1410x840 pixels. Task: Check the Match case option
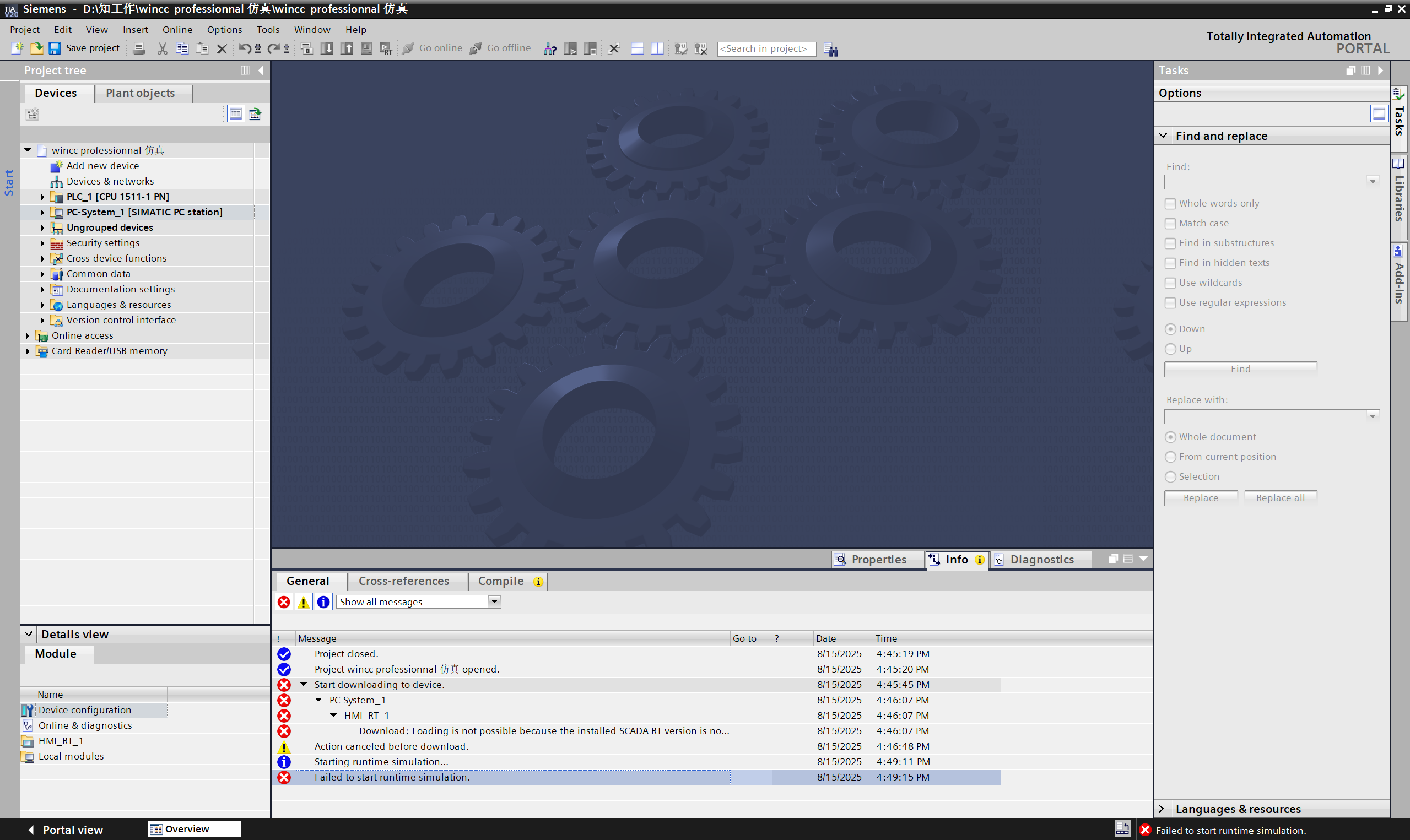[1170, 223]
